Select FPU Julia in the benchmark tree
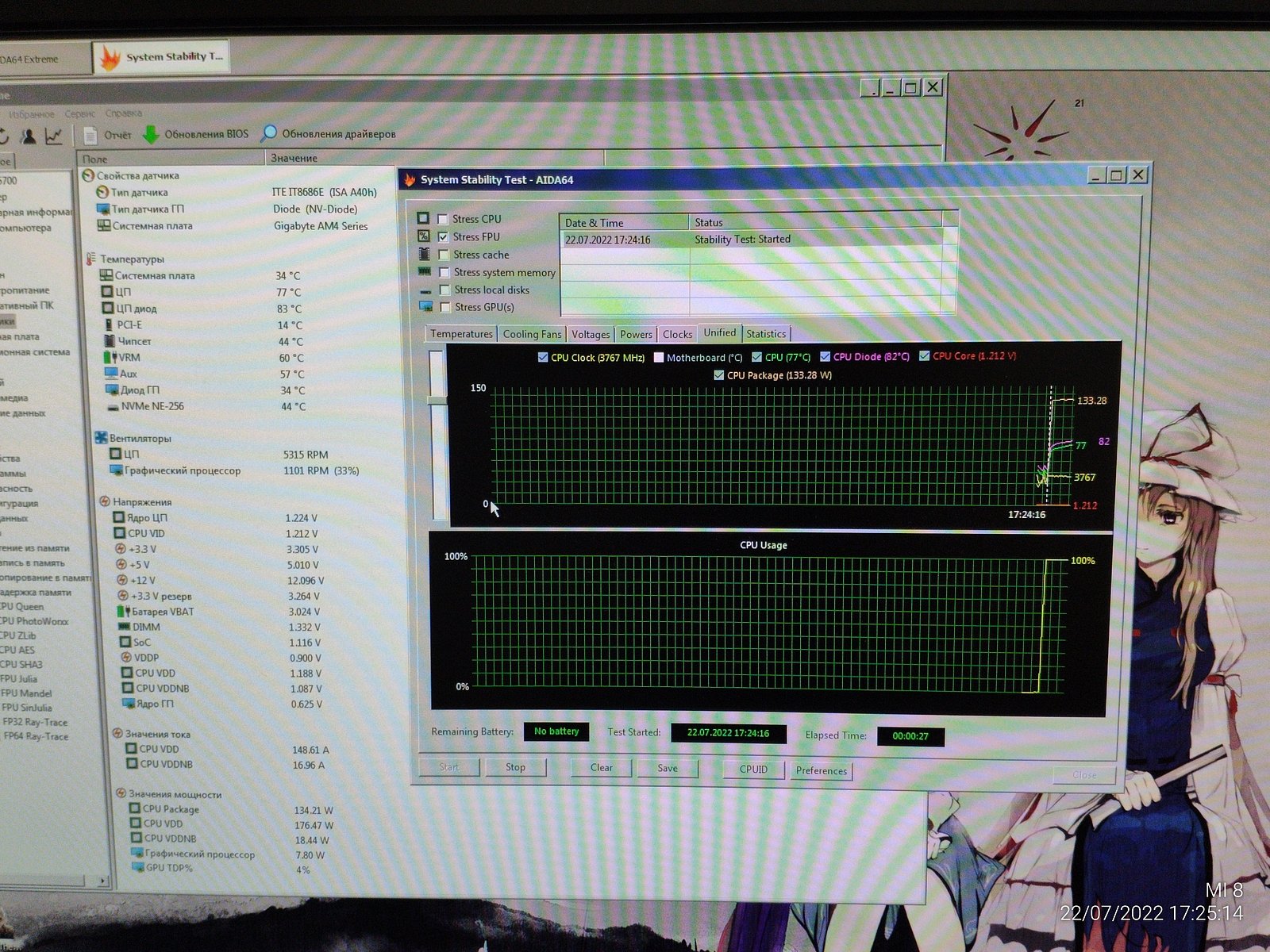 (19, 678)
